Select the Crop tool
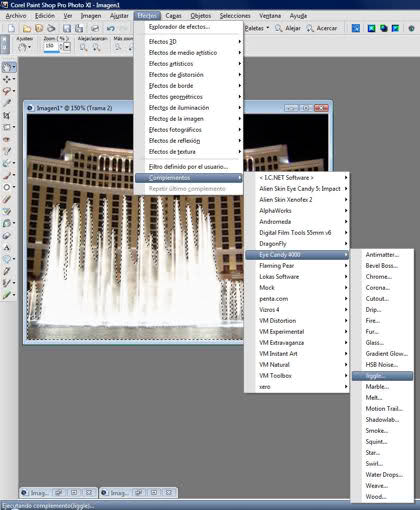The width and height of the screenshot is (420, 510). coord(7,115)
